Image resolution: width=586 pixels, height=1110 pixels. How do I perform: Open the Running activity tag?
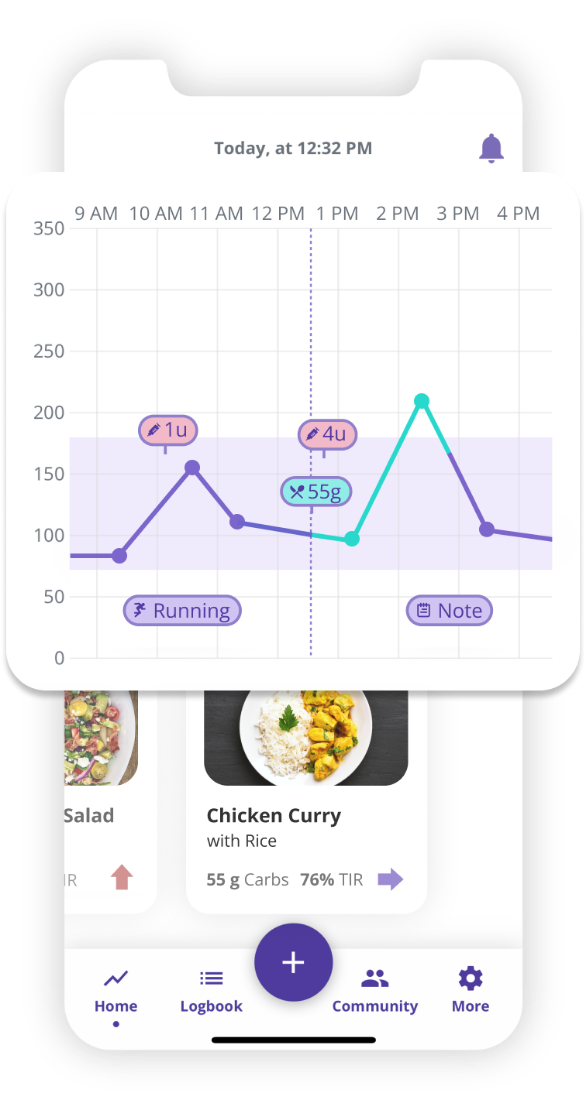click(183, 610)
